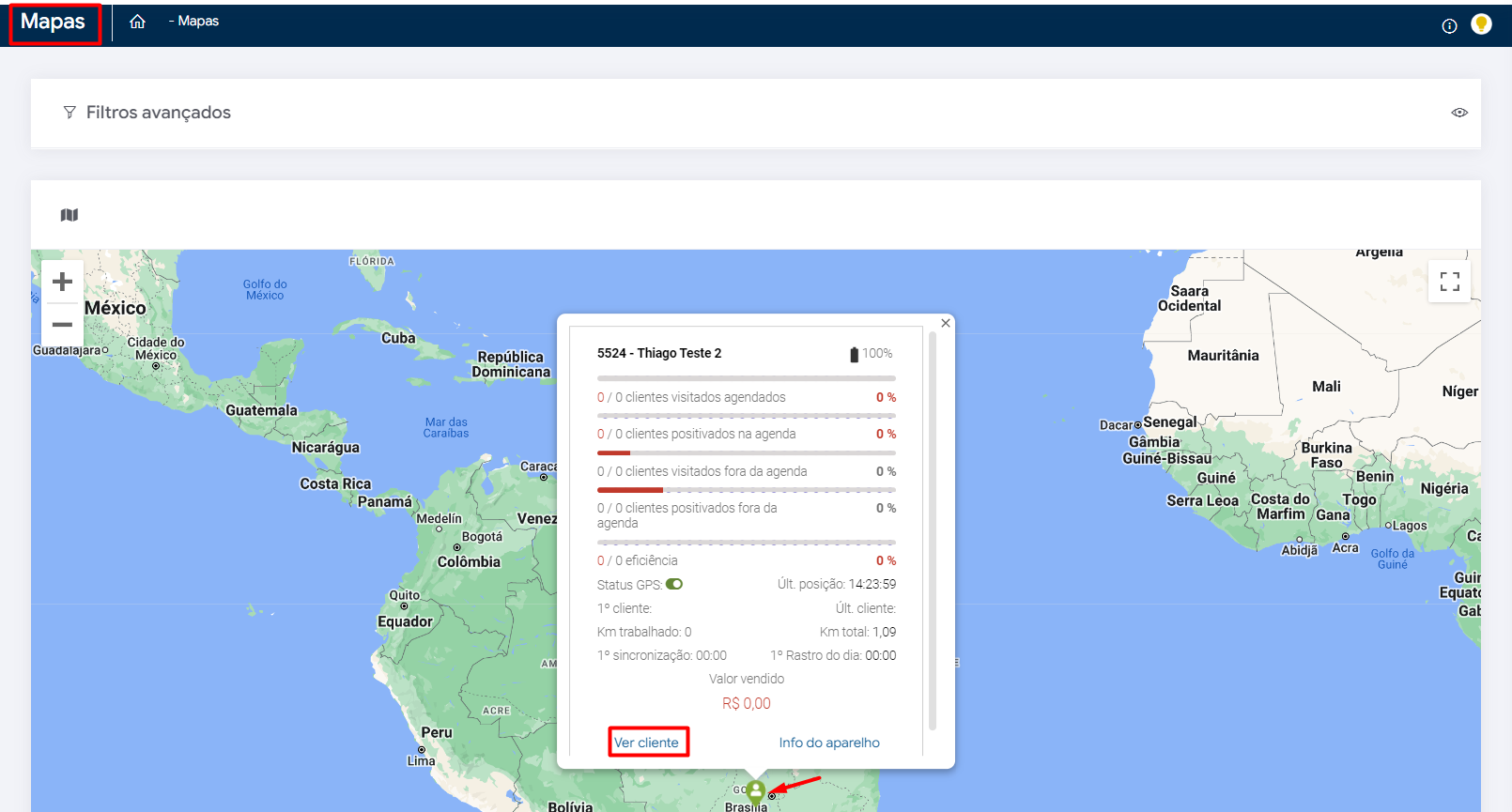
Task: Open the info circle icon in header
Action: click(1449, 25)
